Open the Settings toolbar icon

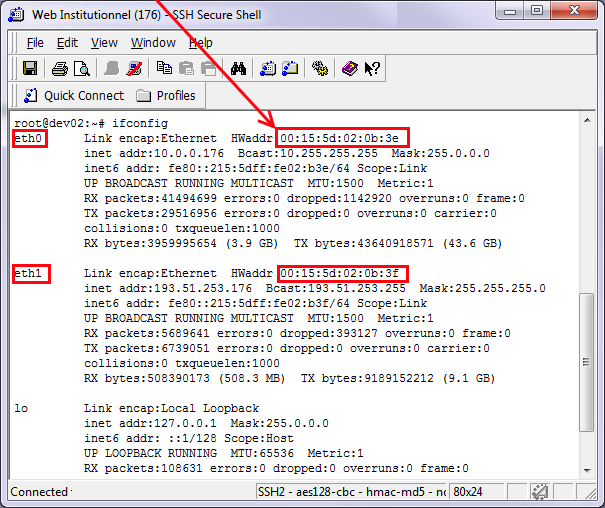[319, 69]
